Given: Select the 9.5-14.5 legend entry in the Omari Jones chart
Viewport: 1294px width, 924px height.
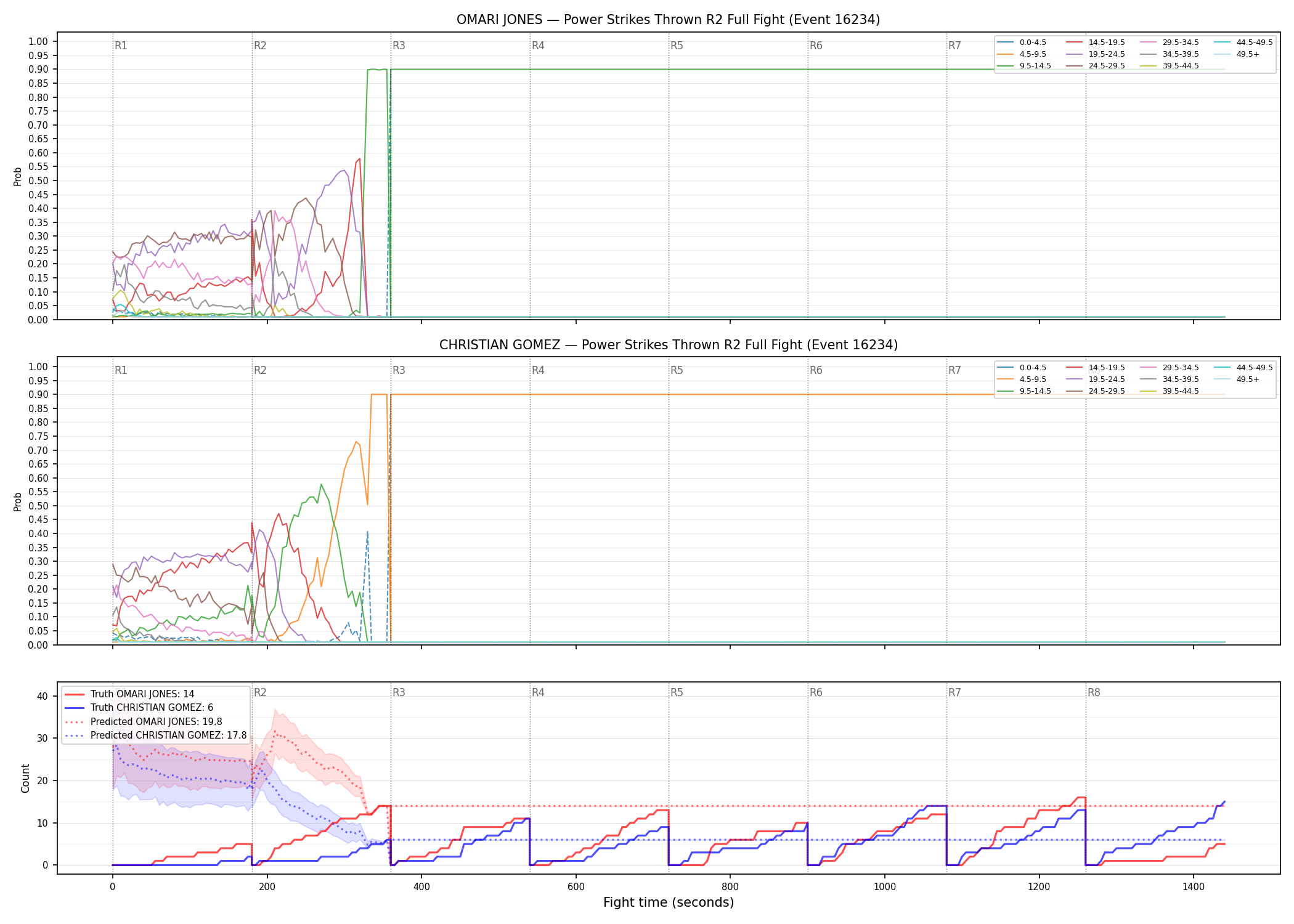Looking at the screenshot, I should coord(1025,66).
